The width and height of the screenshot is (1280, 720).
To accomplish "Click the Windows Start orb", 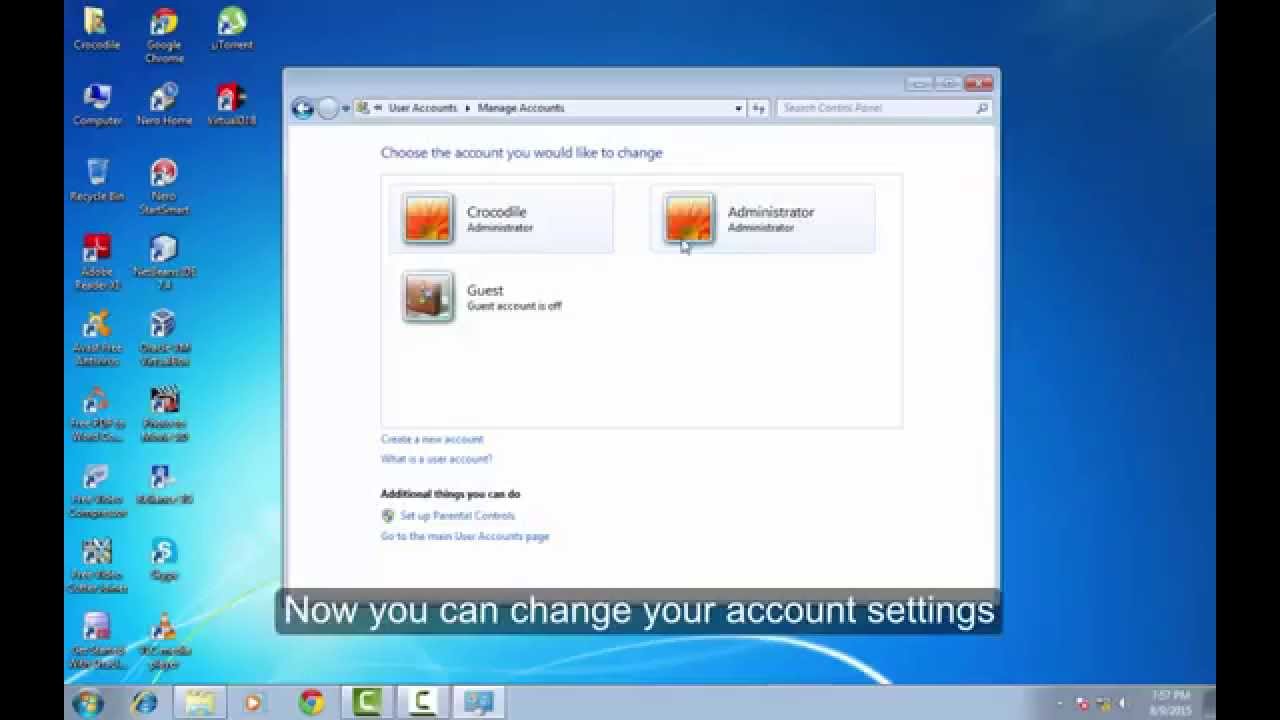I will tap(87, 702).
